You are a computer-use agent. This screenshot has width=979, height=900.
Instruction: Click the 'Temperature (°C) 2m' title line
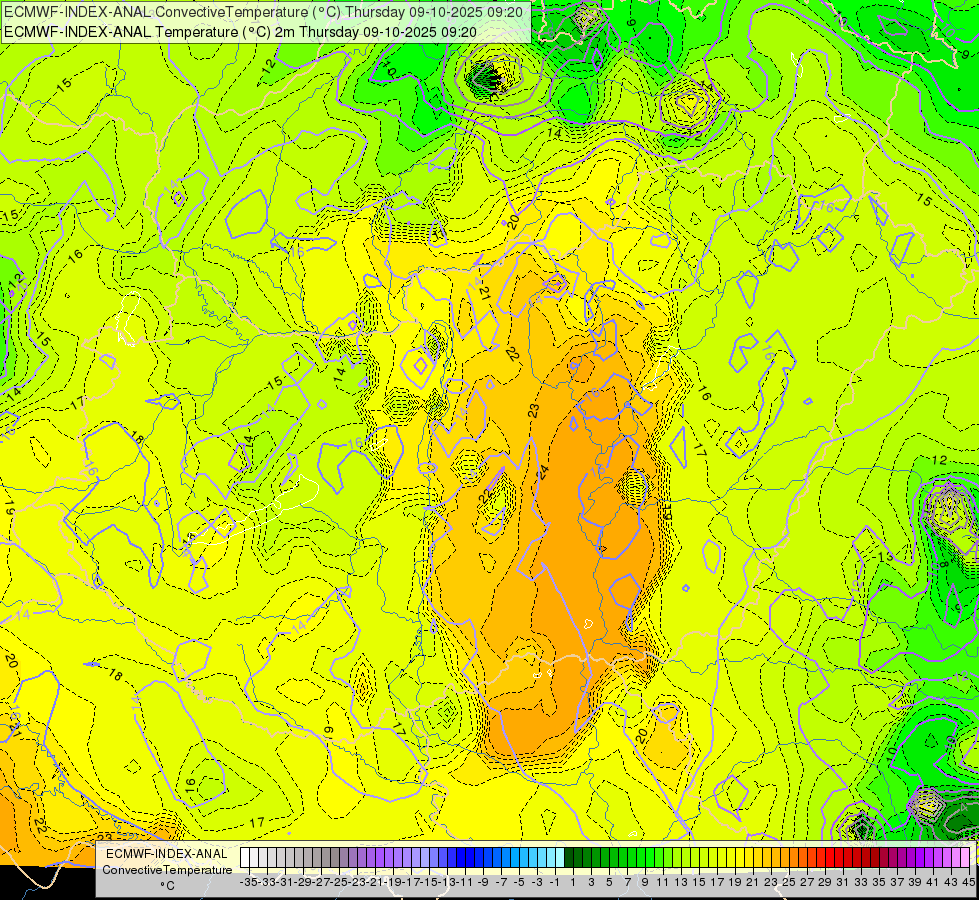pos(240,32)
